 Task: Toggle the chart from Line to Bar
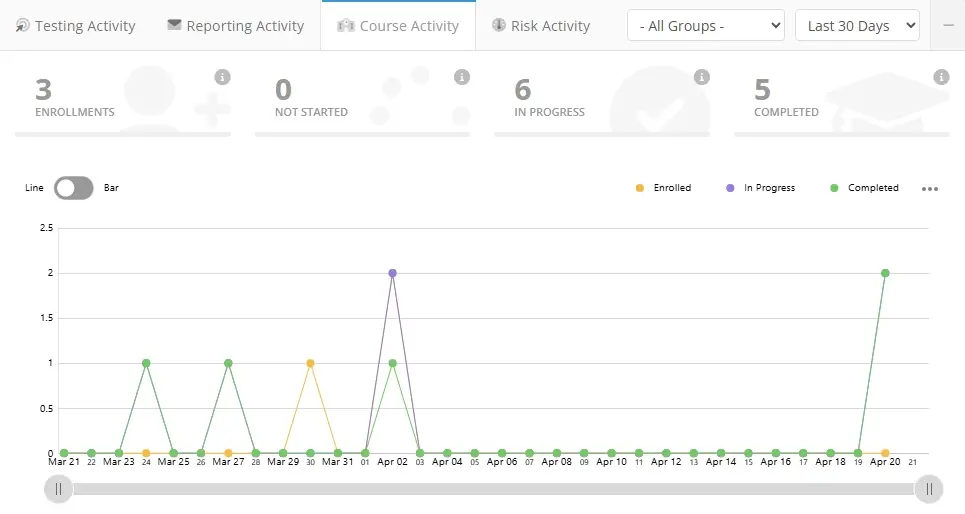[x=74, y=188]
